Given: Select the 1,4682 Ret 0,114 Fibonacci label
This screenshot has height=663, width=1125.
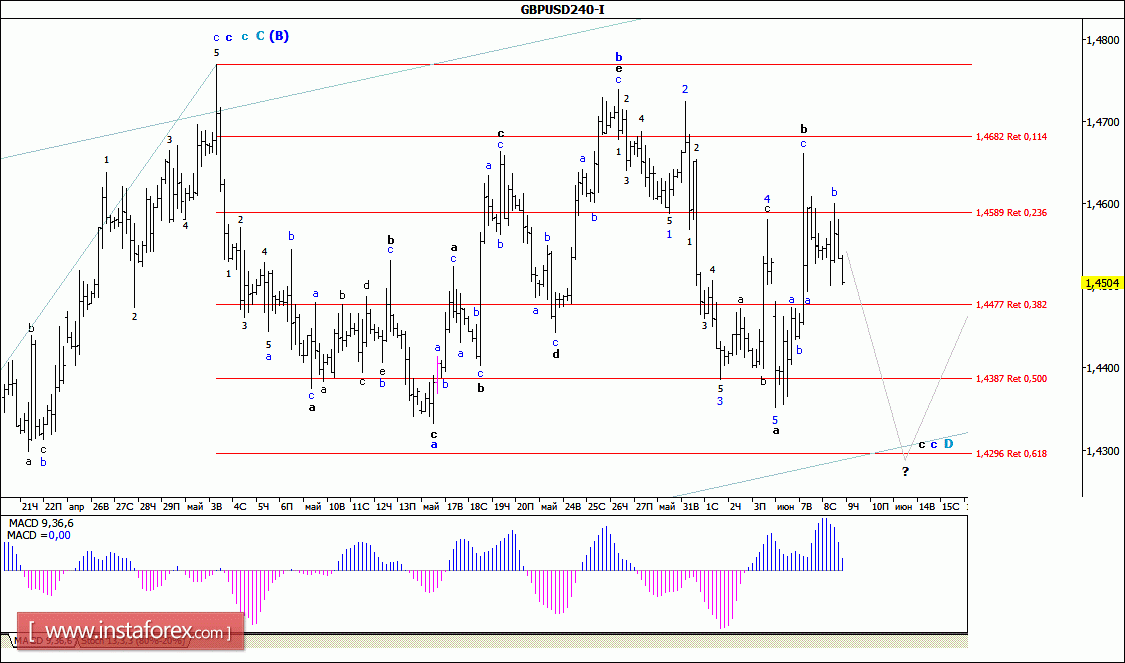Looking at the screenshot, I should click(x=1010, y=136).
